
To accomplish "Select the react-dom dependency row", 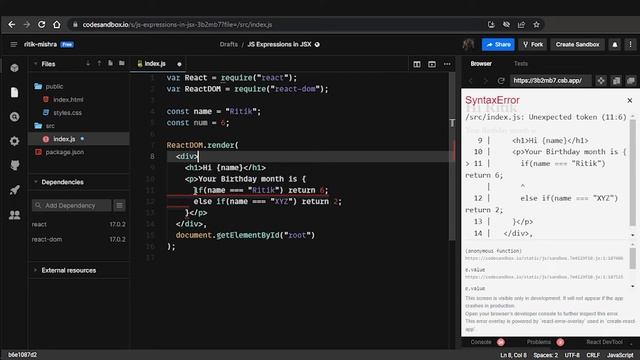I will pyautogui.click(x=79, y=240).
